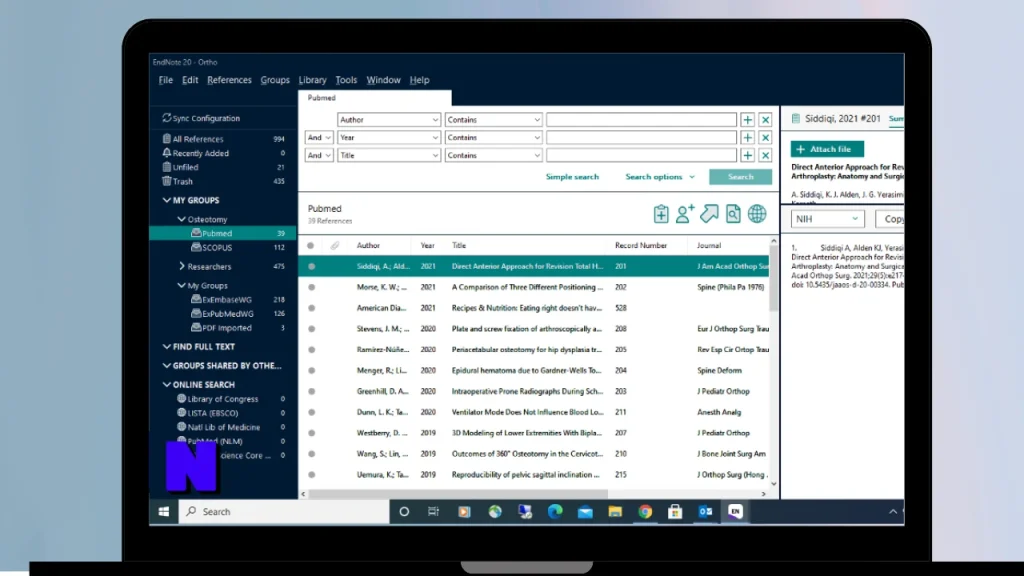Open the Unfiled references
This screenshot has width=1024, height=576.
[185, 167]
